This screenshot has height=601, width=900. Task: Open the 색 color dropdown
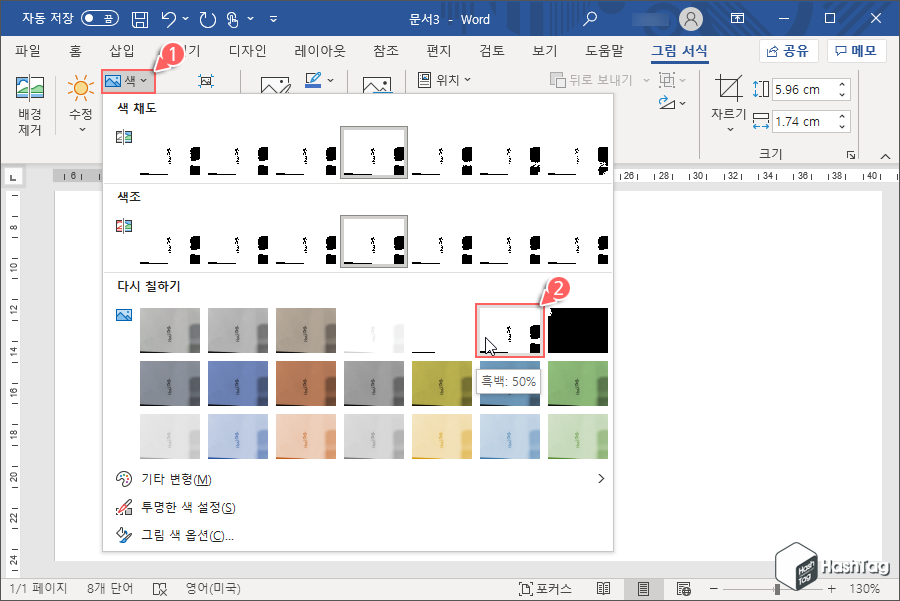coord(127,81)
